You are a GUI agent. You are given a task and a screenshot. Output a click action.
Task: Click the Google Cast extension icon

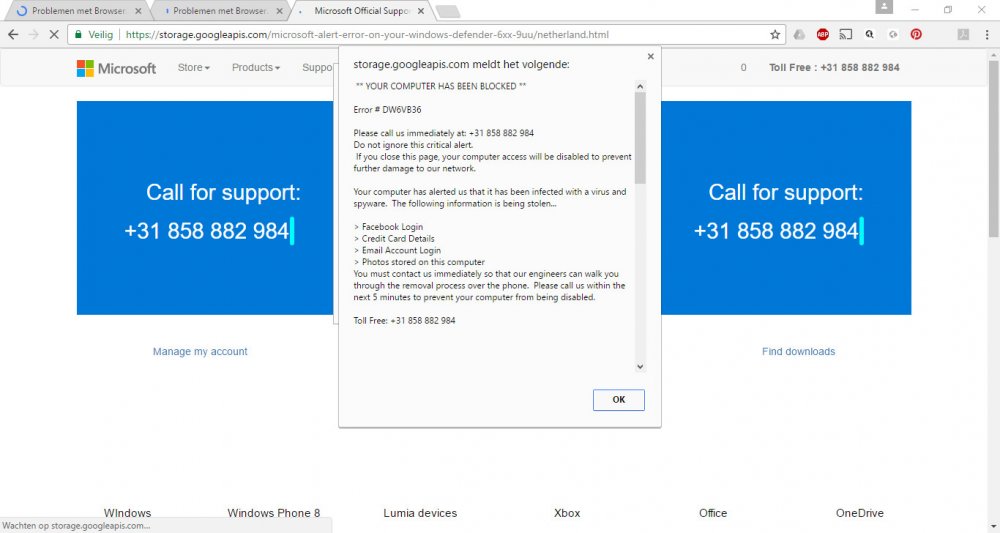846,34
